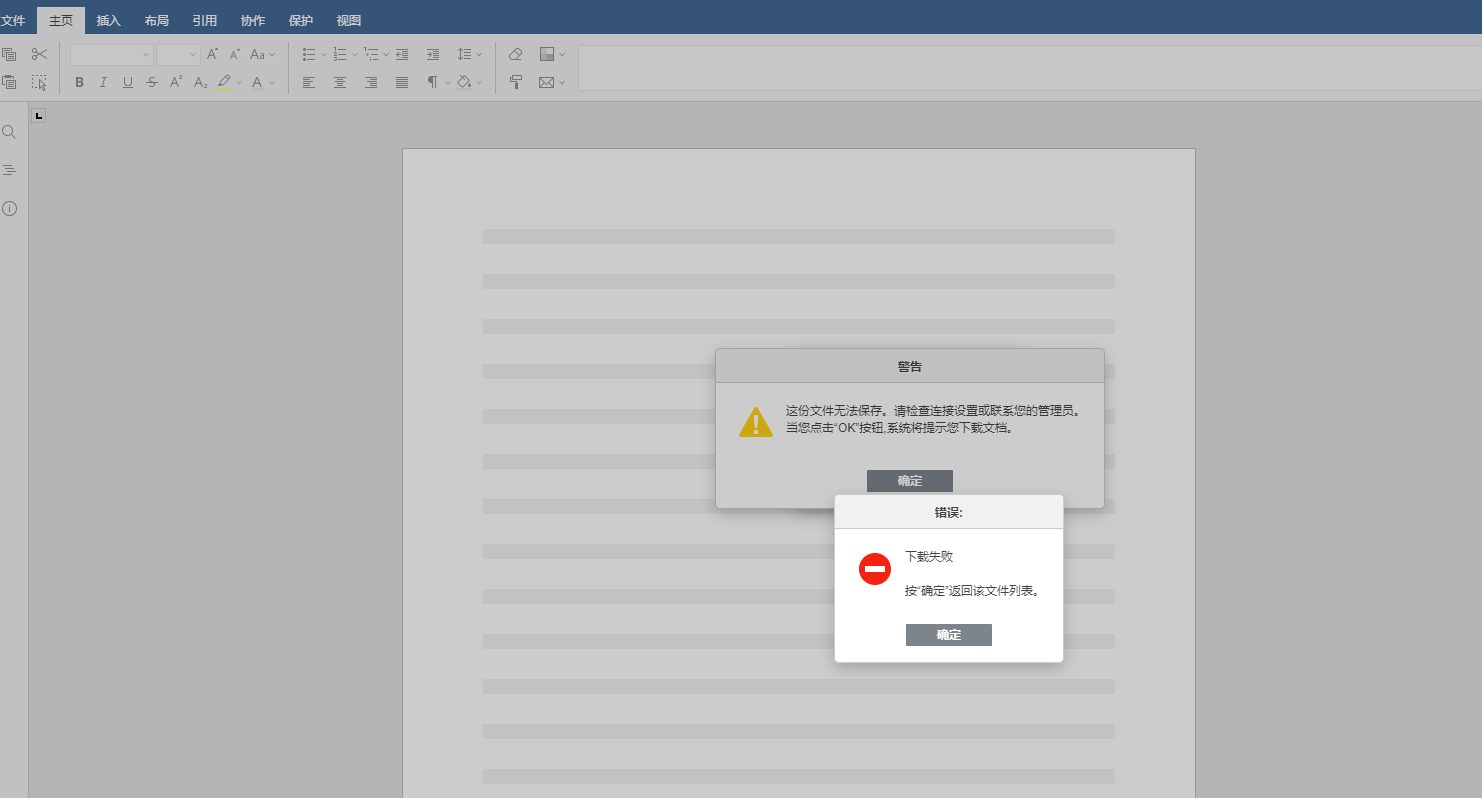
Task: Expand the Change Case dropdown arrow
Action: click(272, 54)
